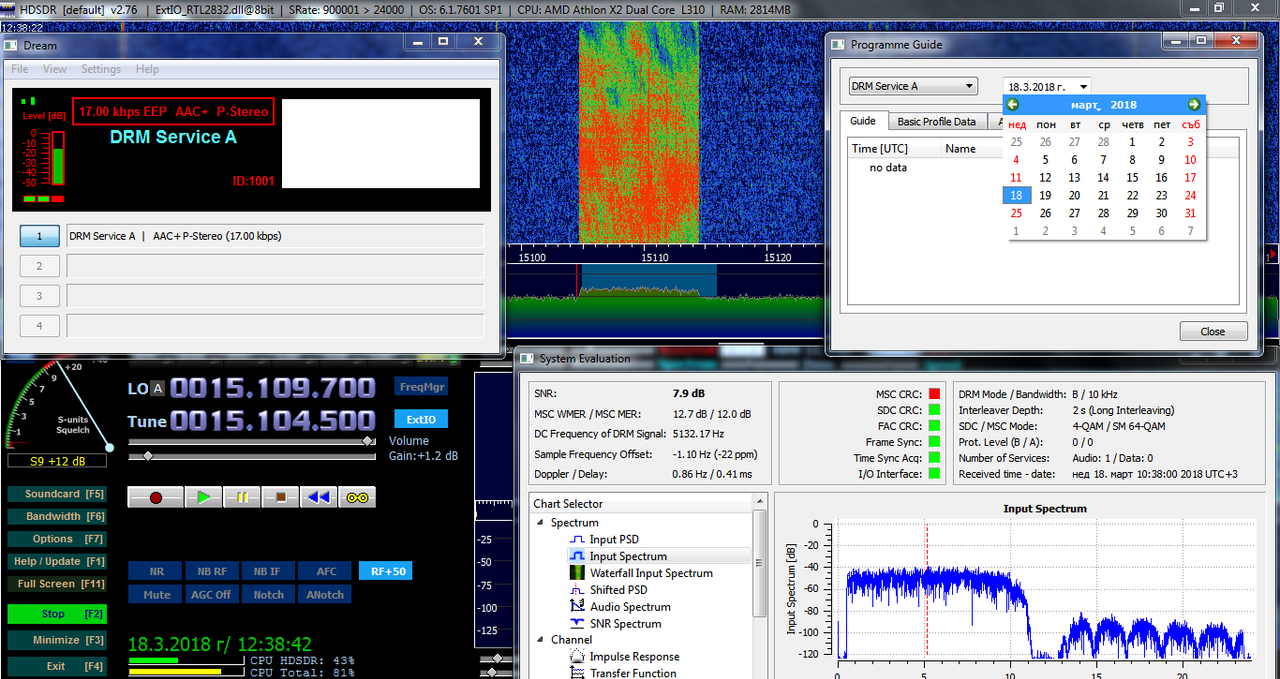
Task: Toggle the ANotch auto-notch button
Action: (x=325, y=594)
